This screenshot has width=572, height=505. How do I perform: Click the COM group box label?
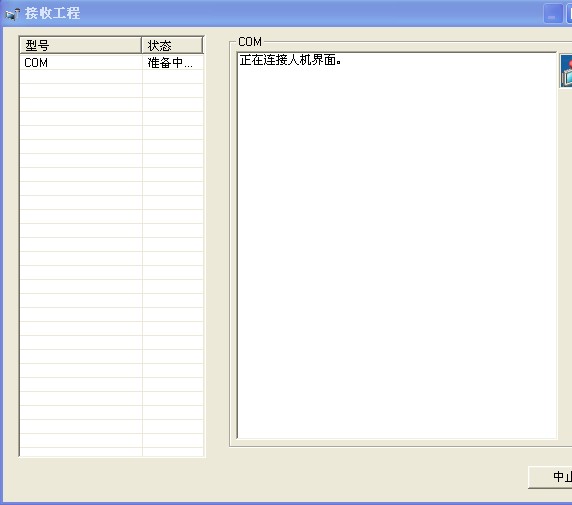pos(250,42)
